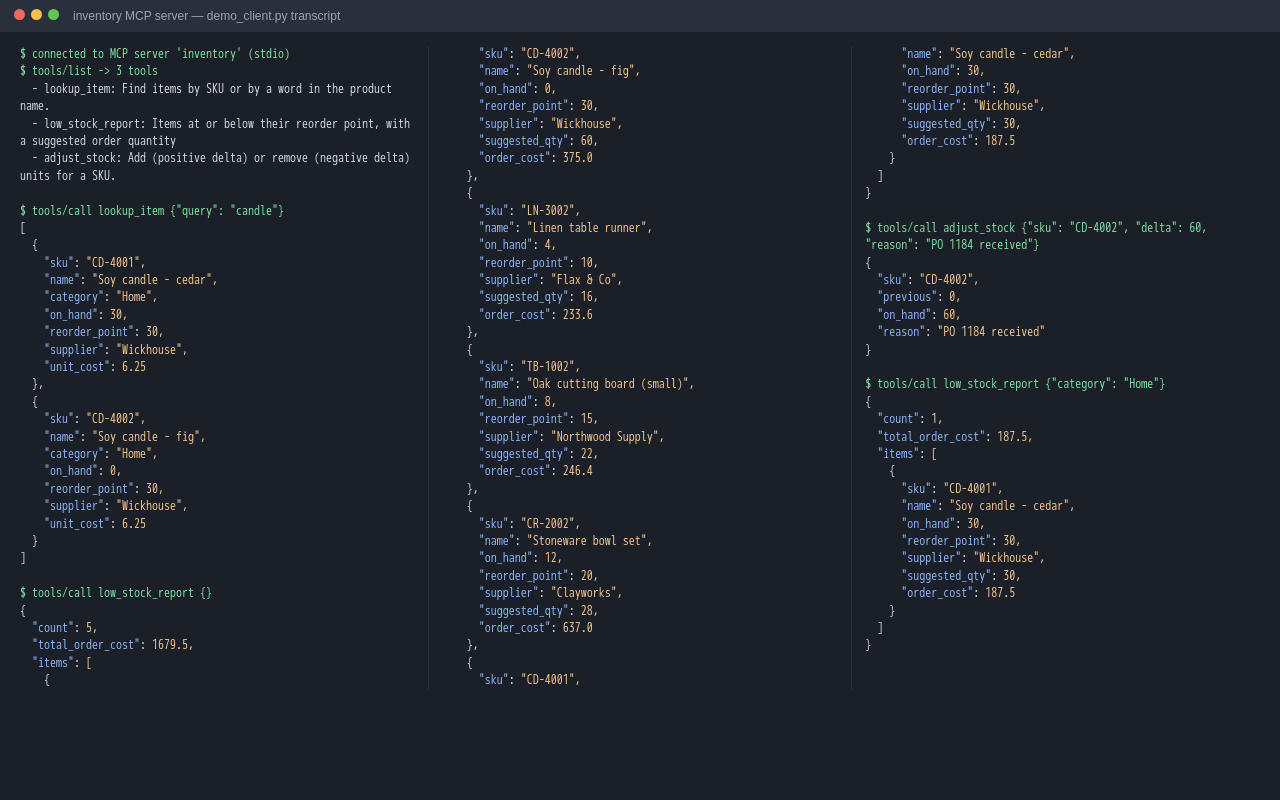Click the '"suggested_qty": 60' line
The image size is (1280, 800).
click(x=539, y=141)
